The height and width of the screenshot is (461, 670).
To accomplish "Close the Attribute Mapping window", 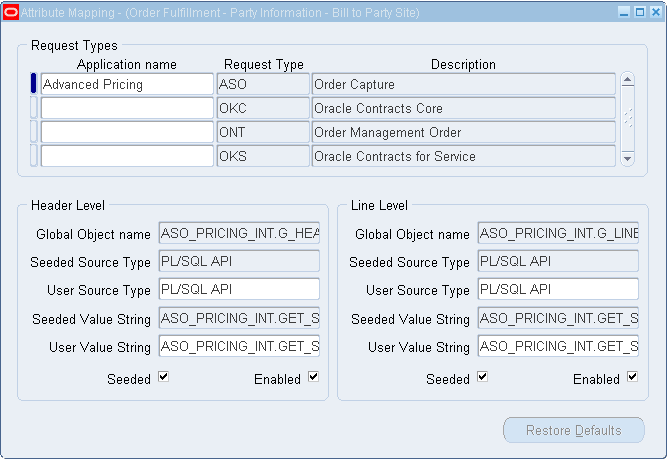I will 655,12.
